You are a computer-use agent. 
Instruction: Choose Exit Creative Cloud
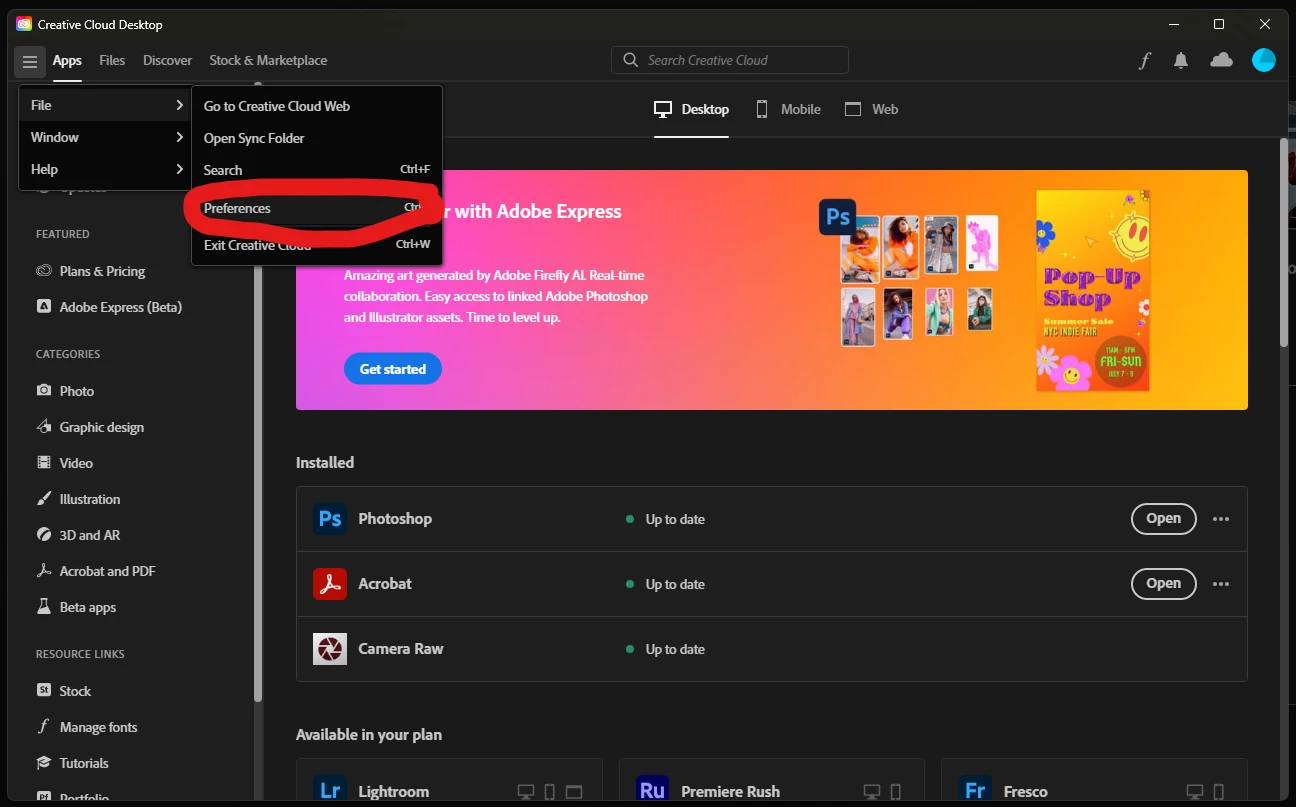pyautogui.click(x=317, y=245)
